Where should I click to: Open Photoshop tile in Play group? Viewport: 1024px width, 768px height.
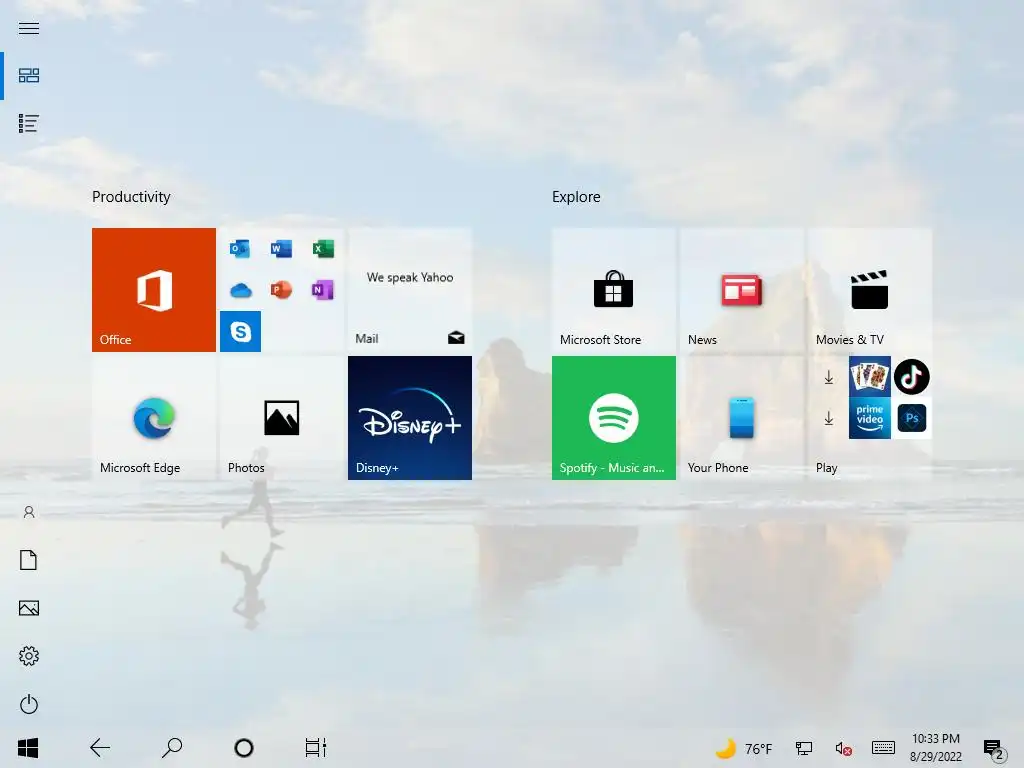911,418
